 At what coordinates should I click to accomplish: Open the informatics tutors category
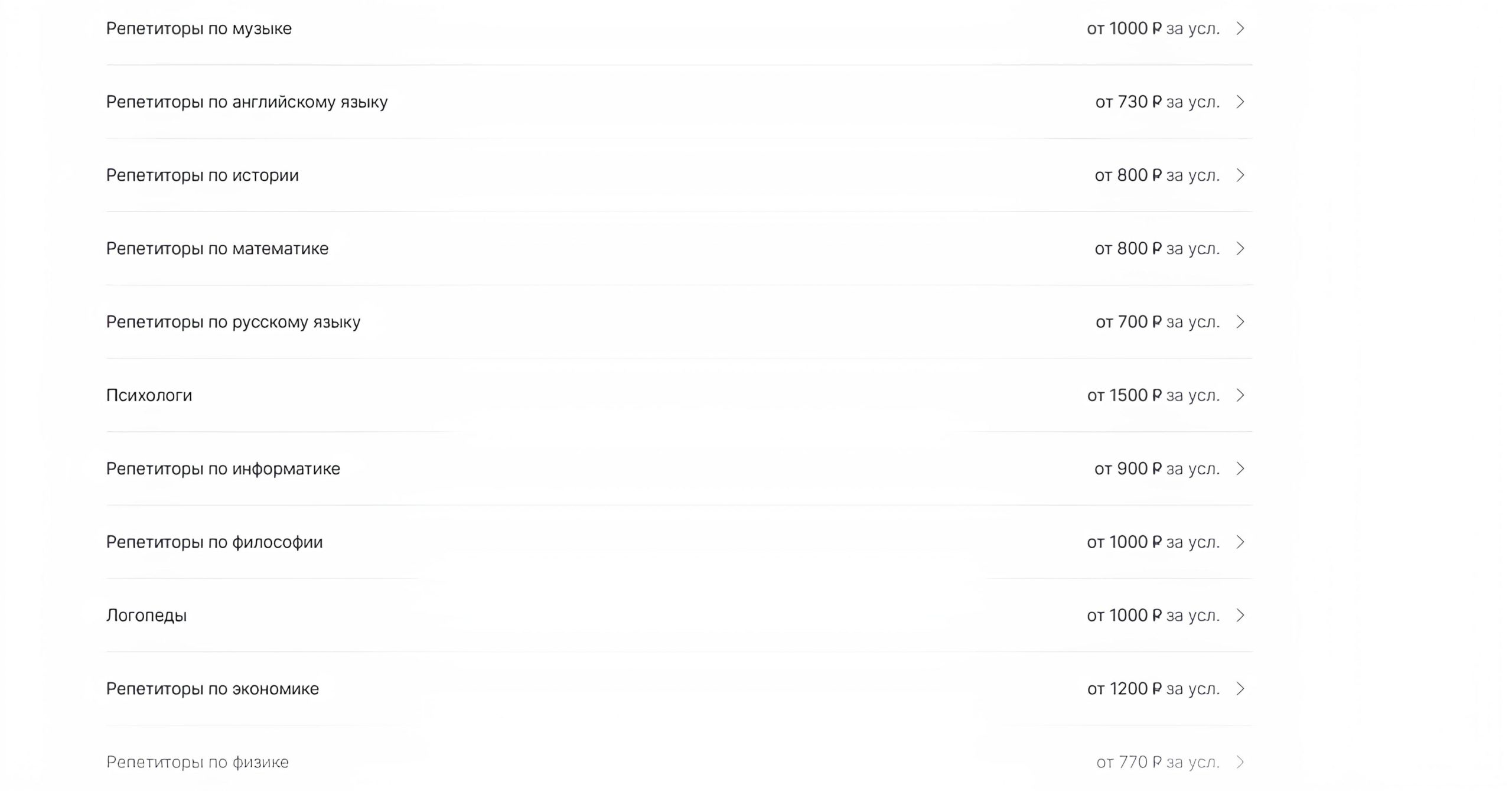coord(223,468)
